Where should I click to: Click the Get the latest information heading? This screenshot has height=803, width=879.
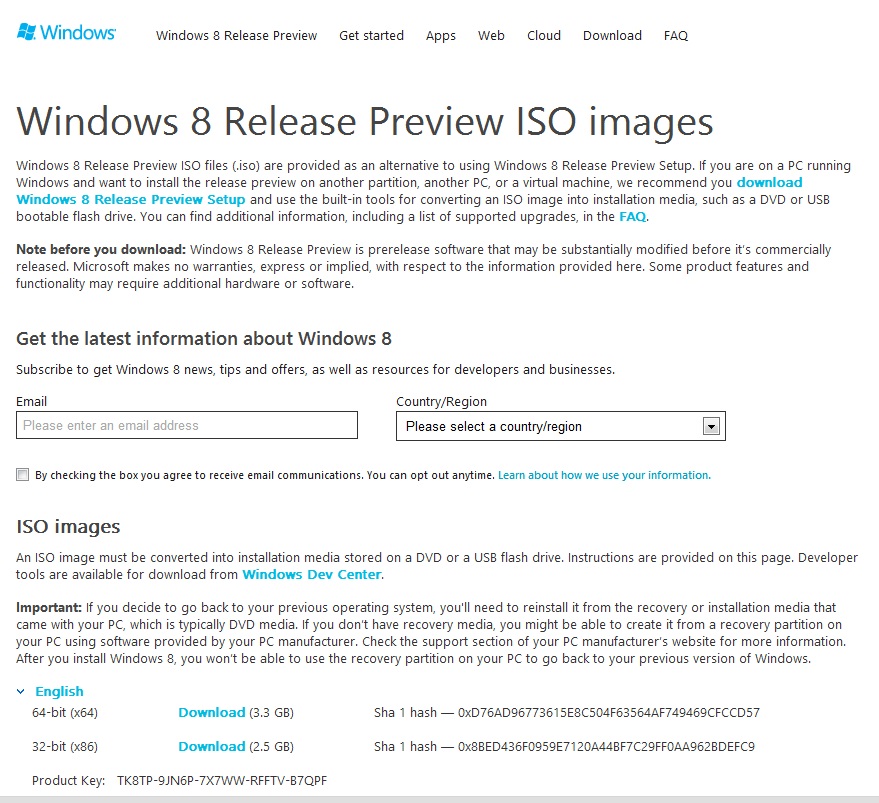coord(203,339)
